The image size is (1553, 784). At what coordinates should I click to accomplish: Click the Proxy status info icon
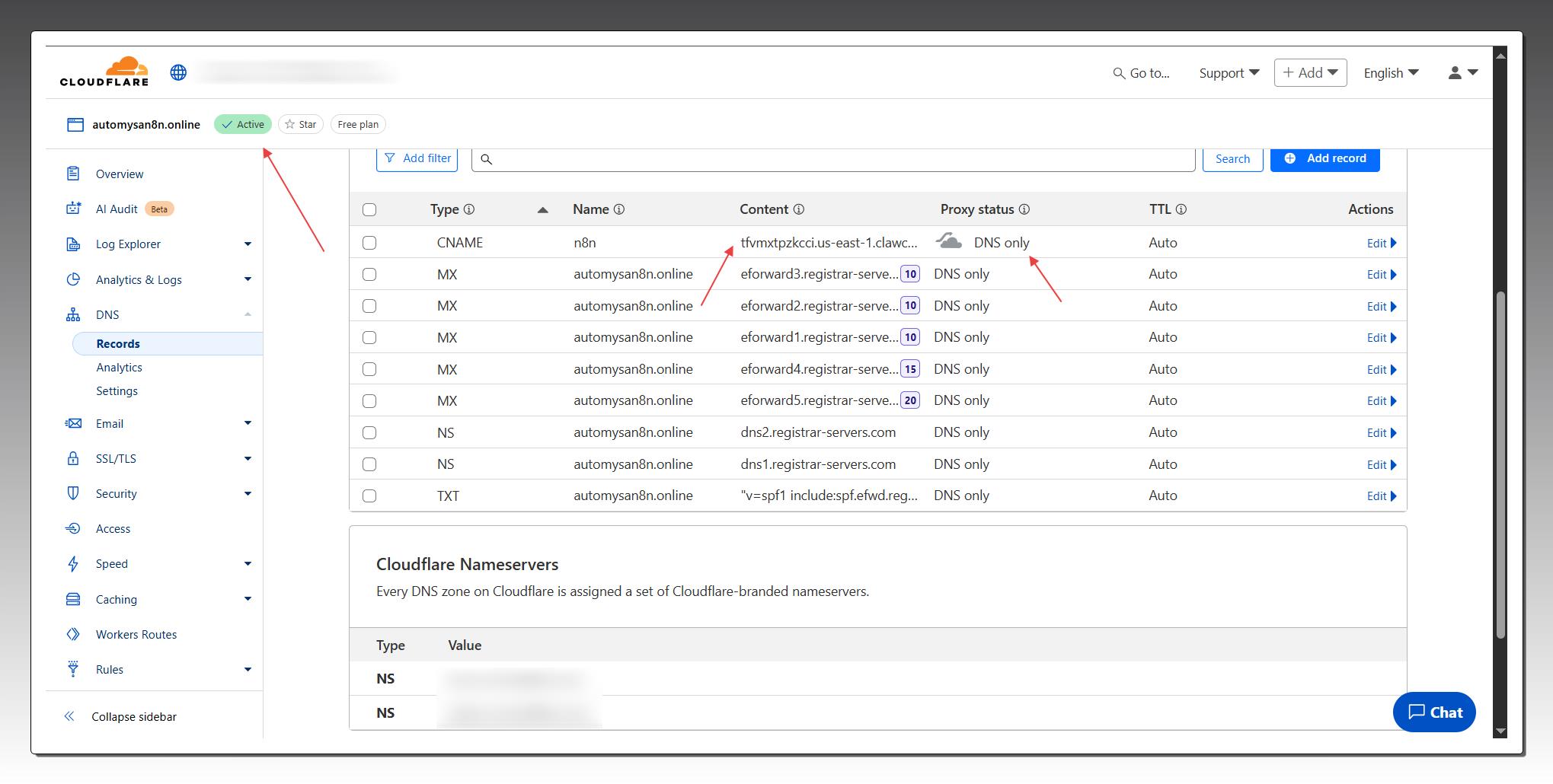pos(1024,209)
